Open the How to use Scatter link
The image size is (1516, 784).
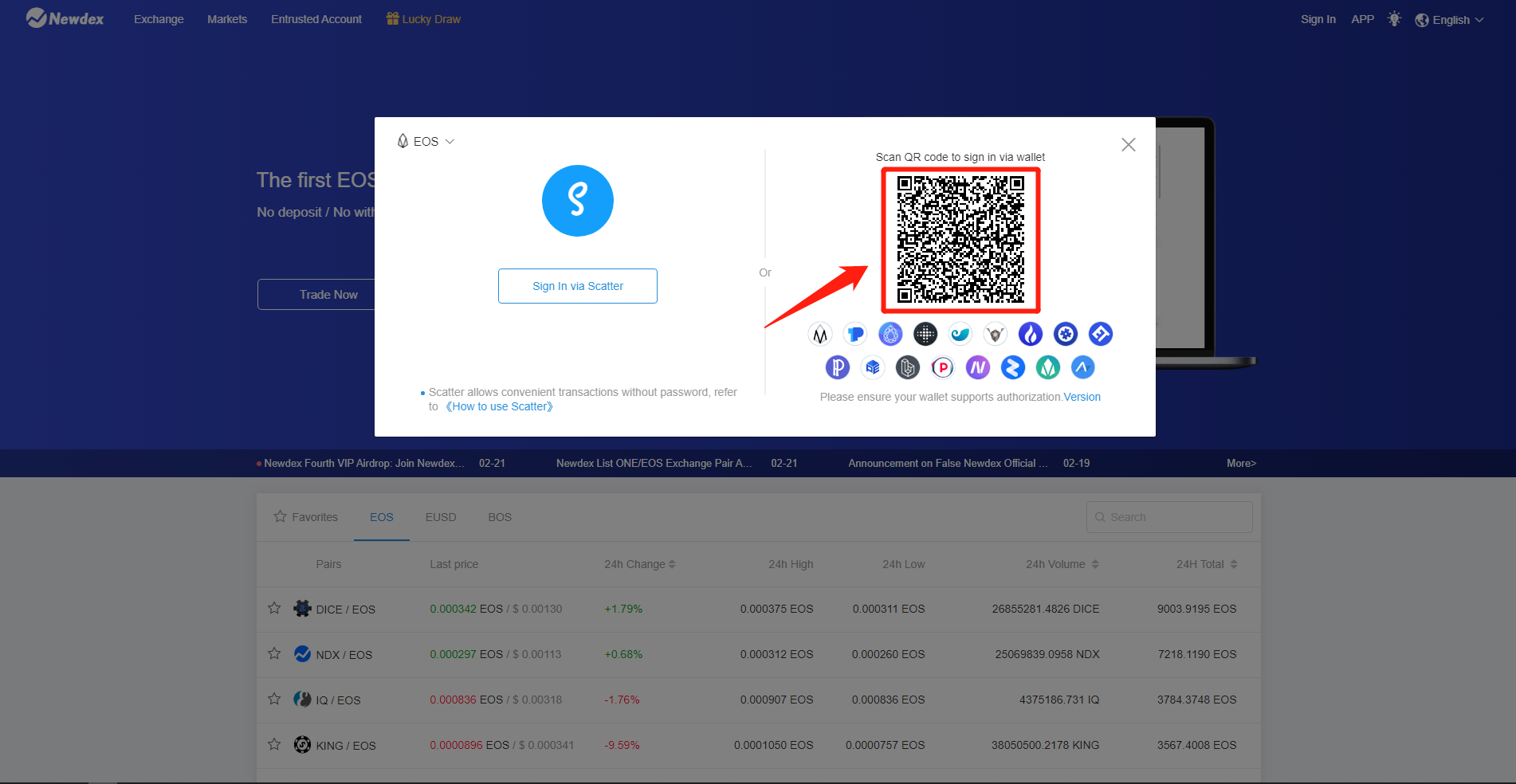point(500,406)
